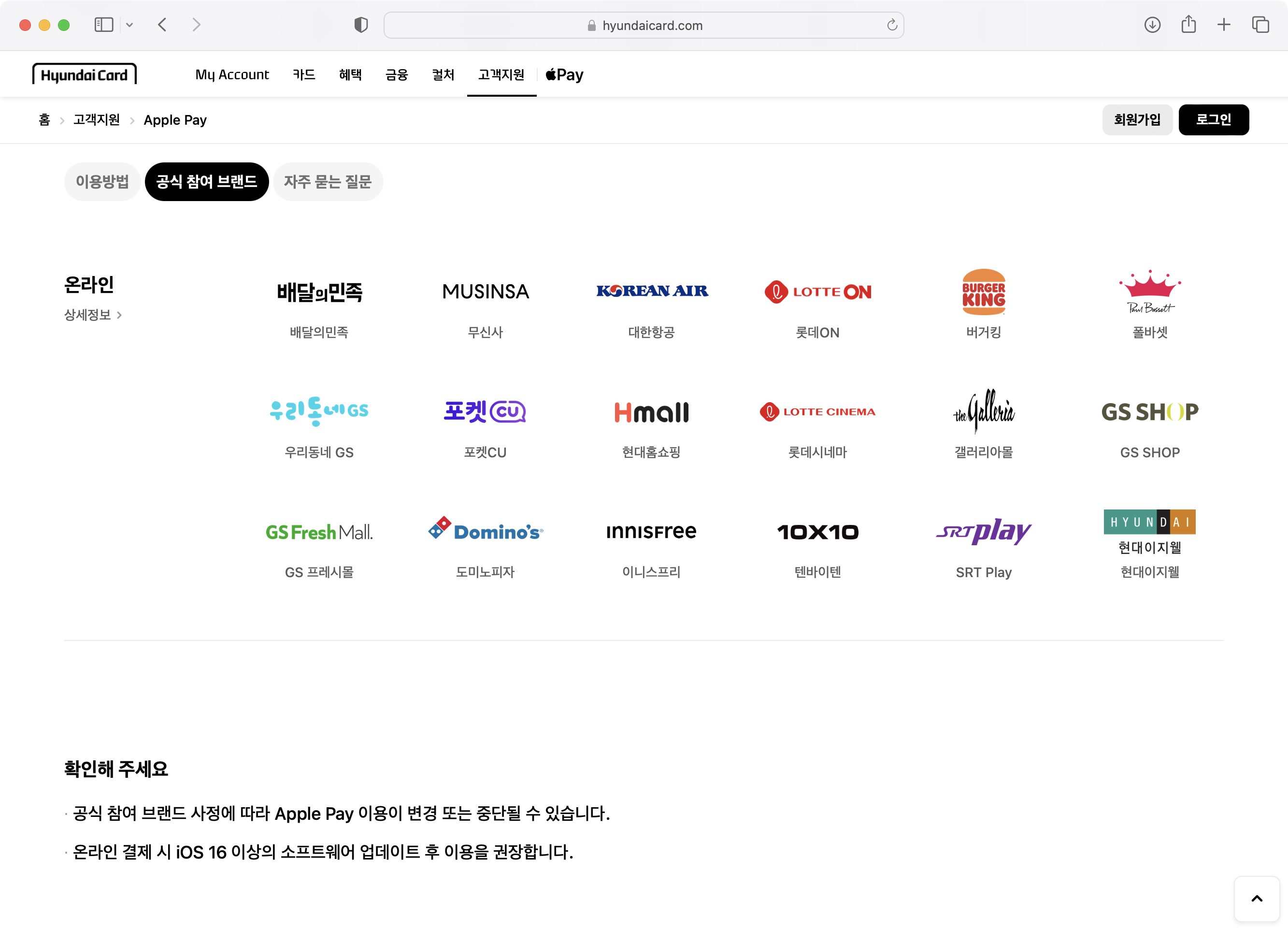This screenshot has height=930, width=1288.
Task: Click the 텐바이텐 label
Action: coord(818,572)
